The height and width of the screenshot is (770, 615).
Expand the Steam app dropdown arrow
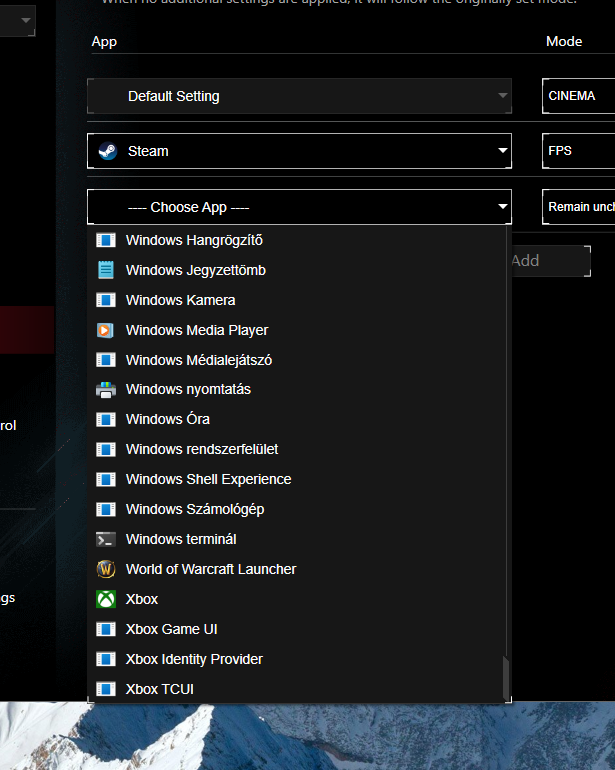502,152
